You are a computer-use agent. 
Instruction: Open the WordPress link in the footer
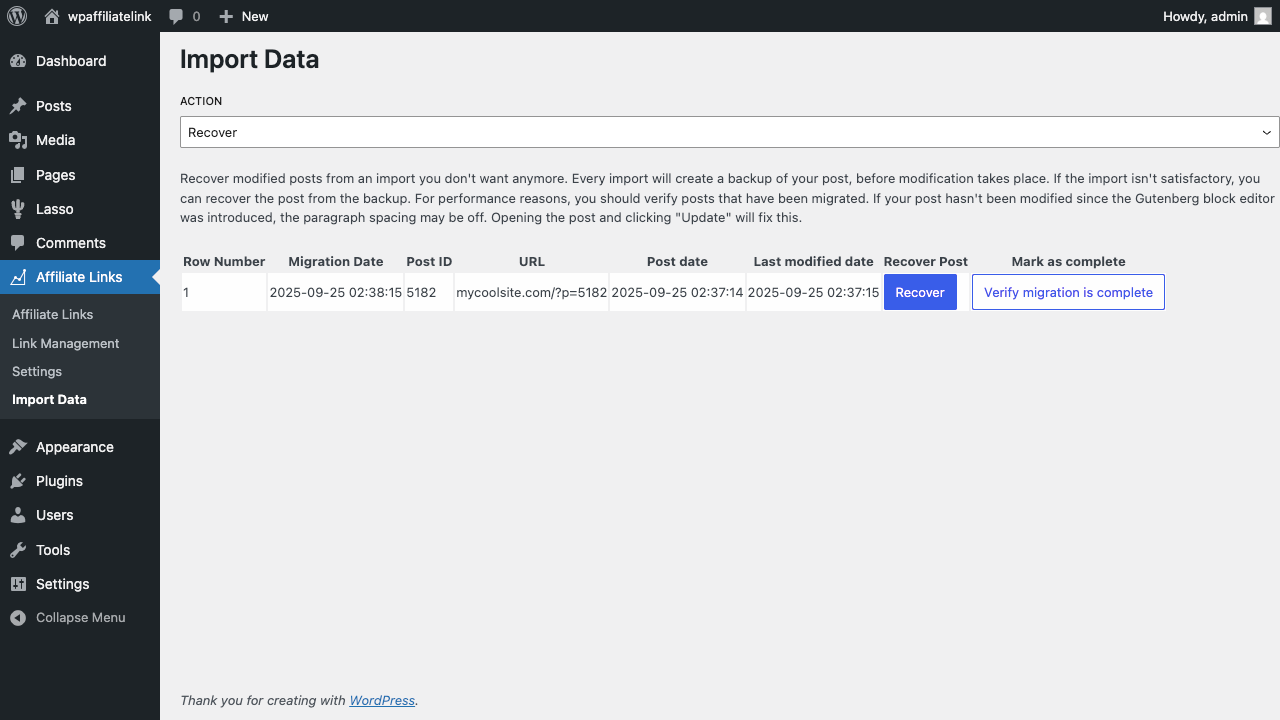(x=382, y=700)
